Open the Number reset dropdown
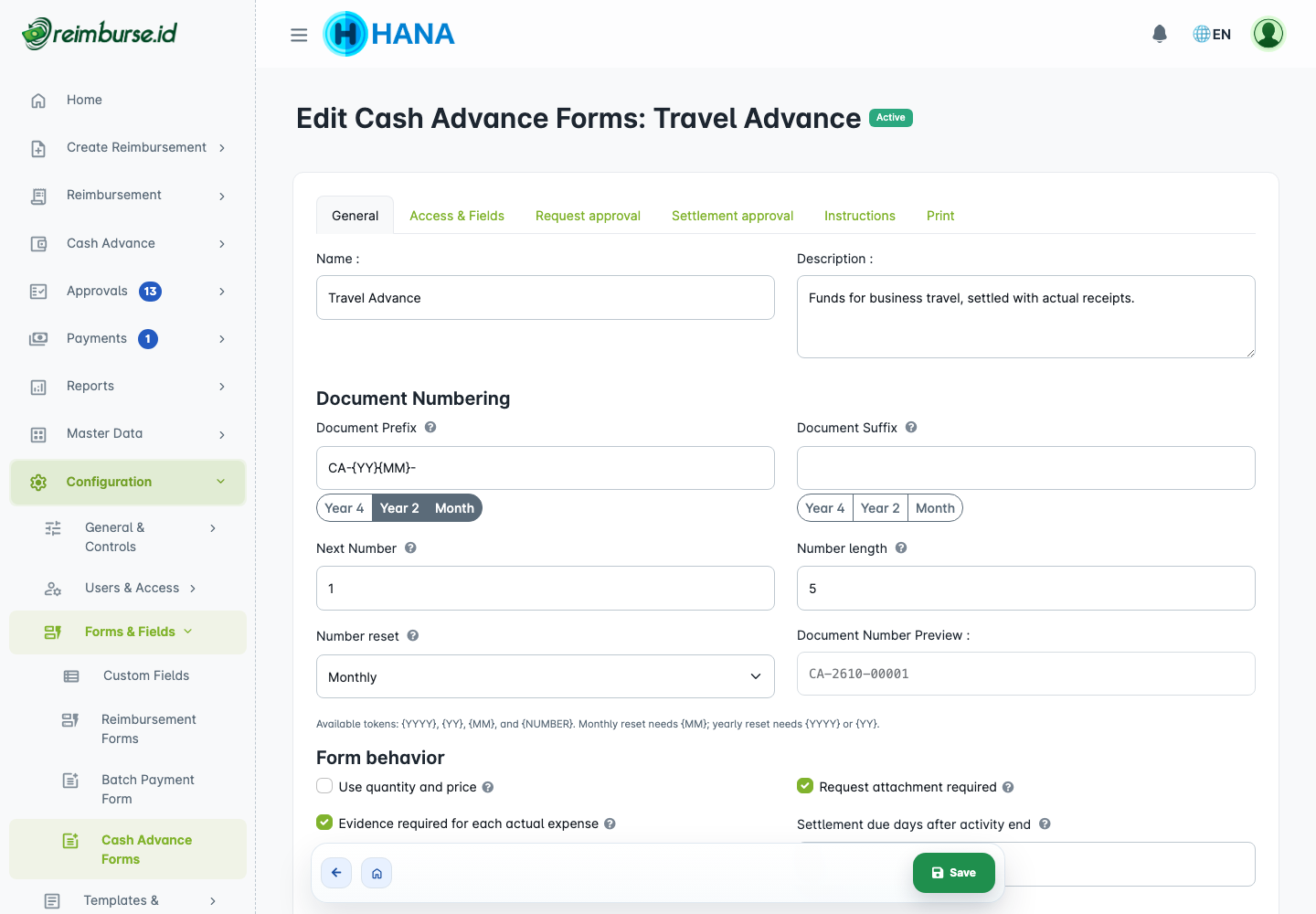 [546, 676]
